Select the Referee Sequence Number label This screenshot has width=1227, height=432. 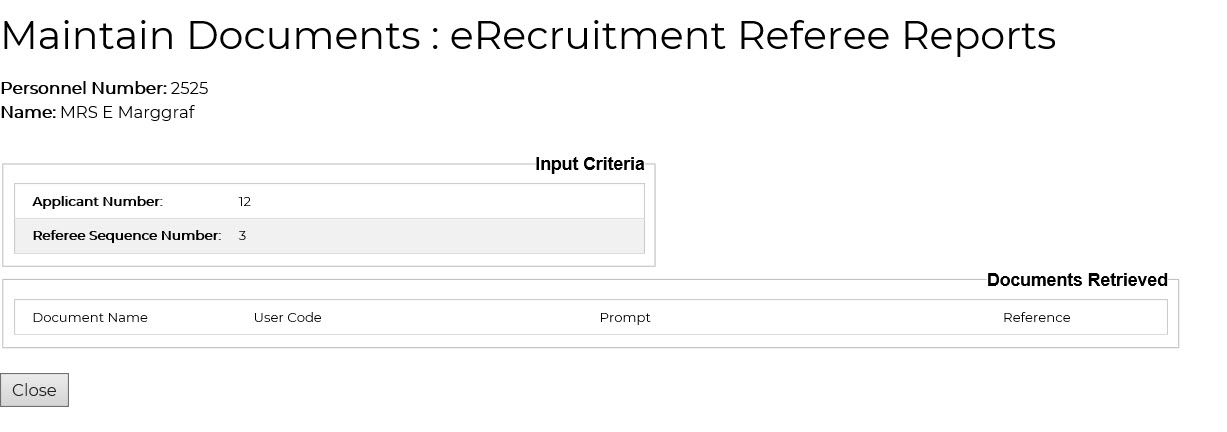126,236
